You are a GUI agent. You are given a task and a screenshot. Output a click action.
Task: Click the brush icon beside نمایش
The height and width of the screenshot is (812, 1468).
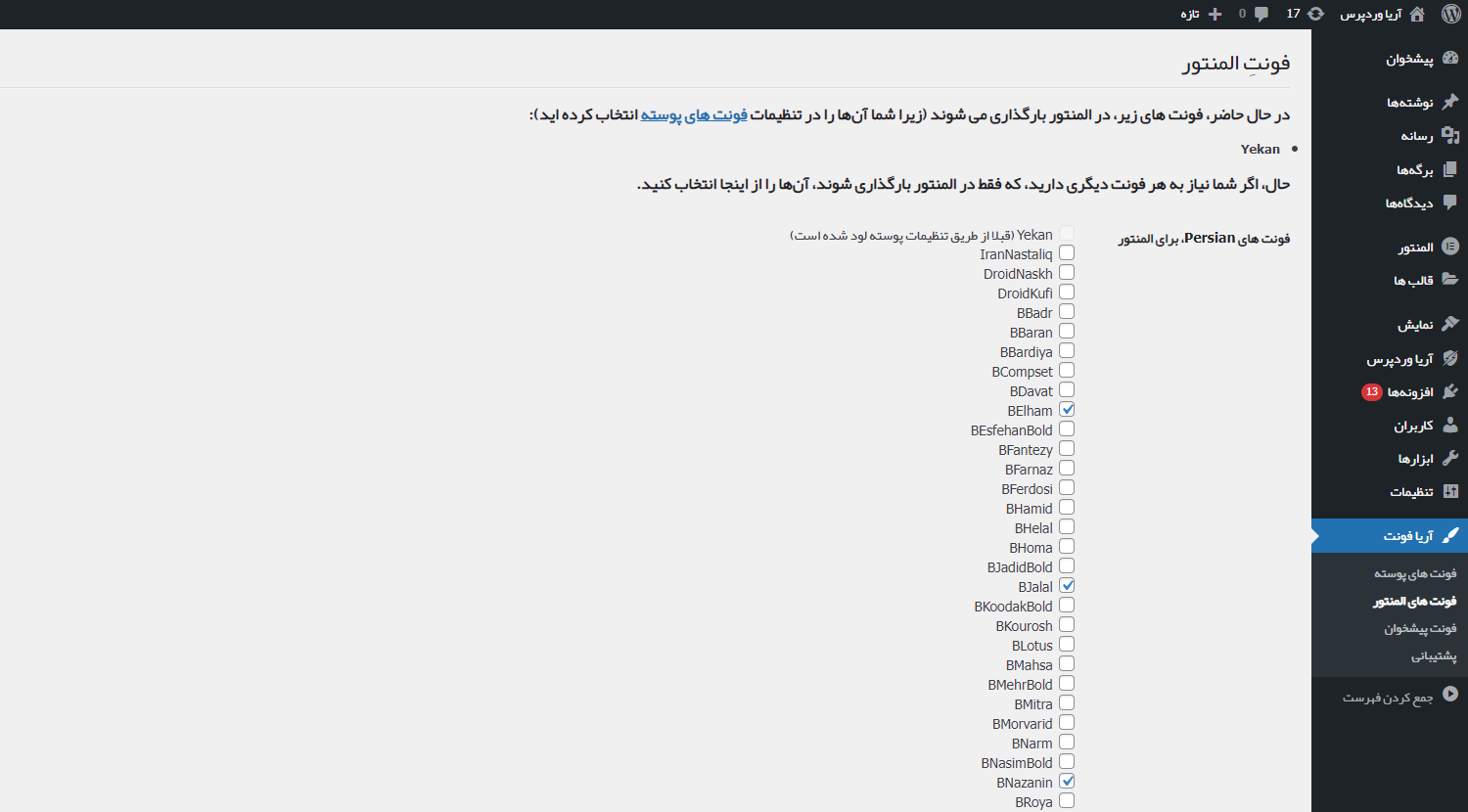click(x=1449, y=324)
